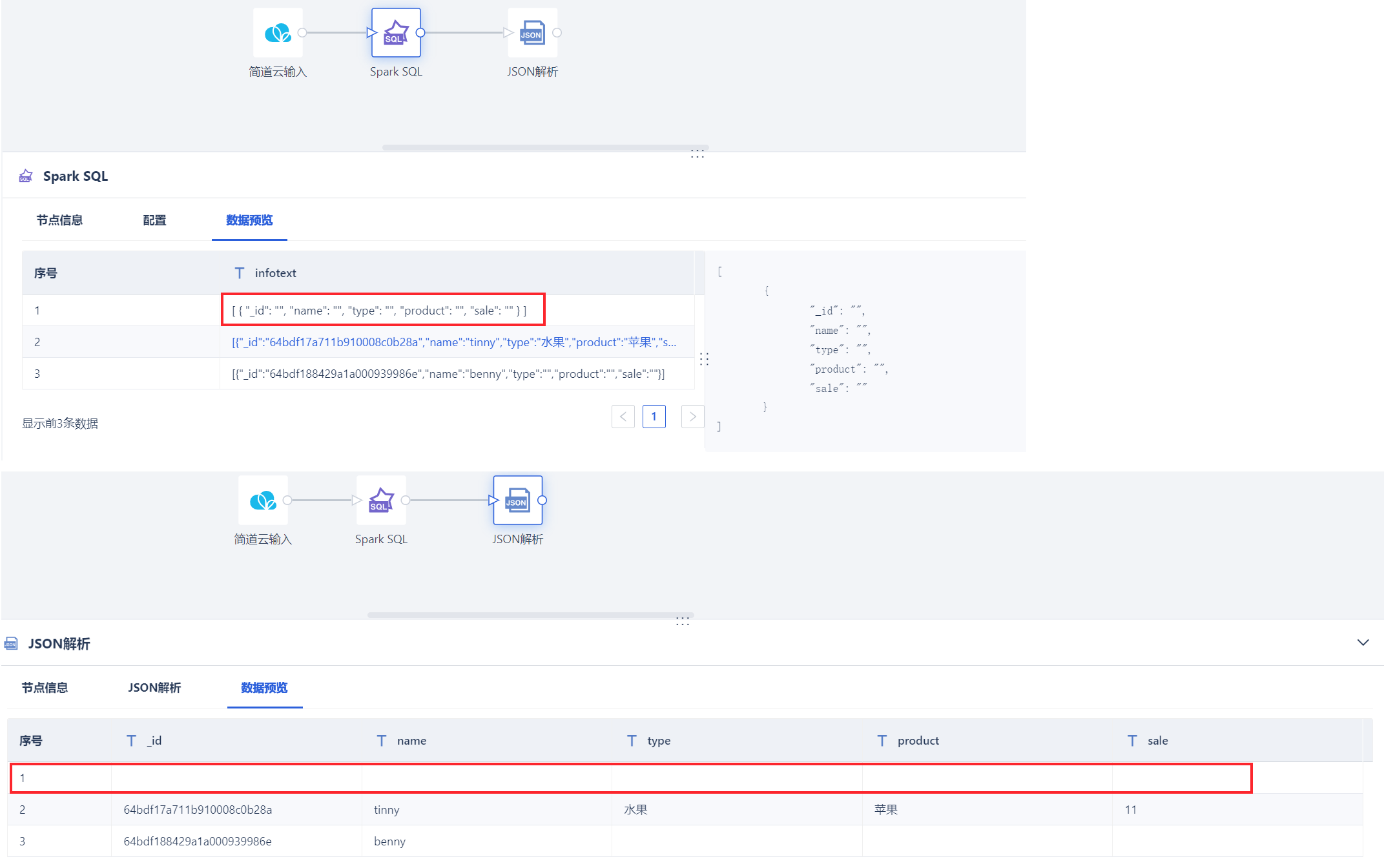
Task: Go to previous page of preview data
Action: pos(623,417)
